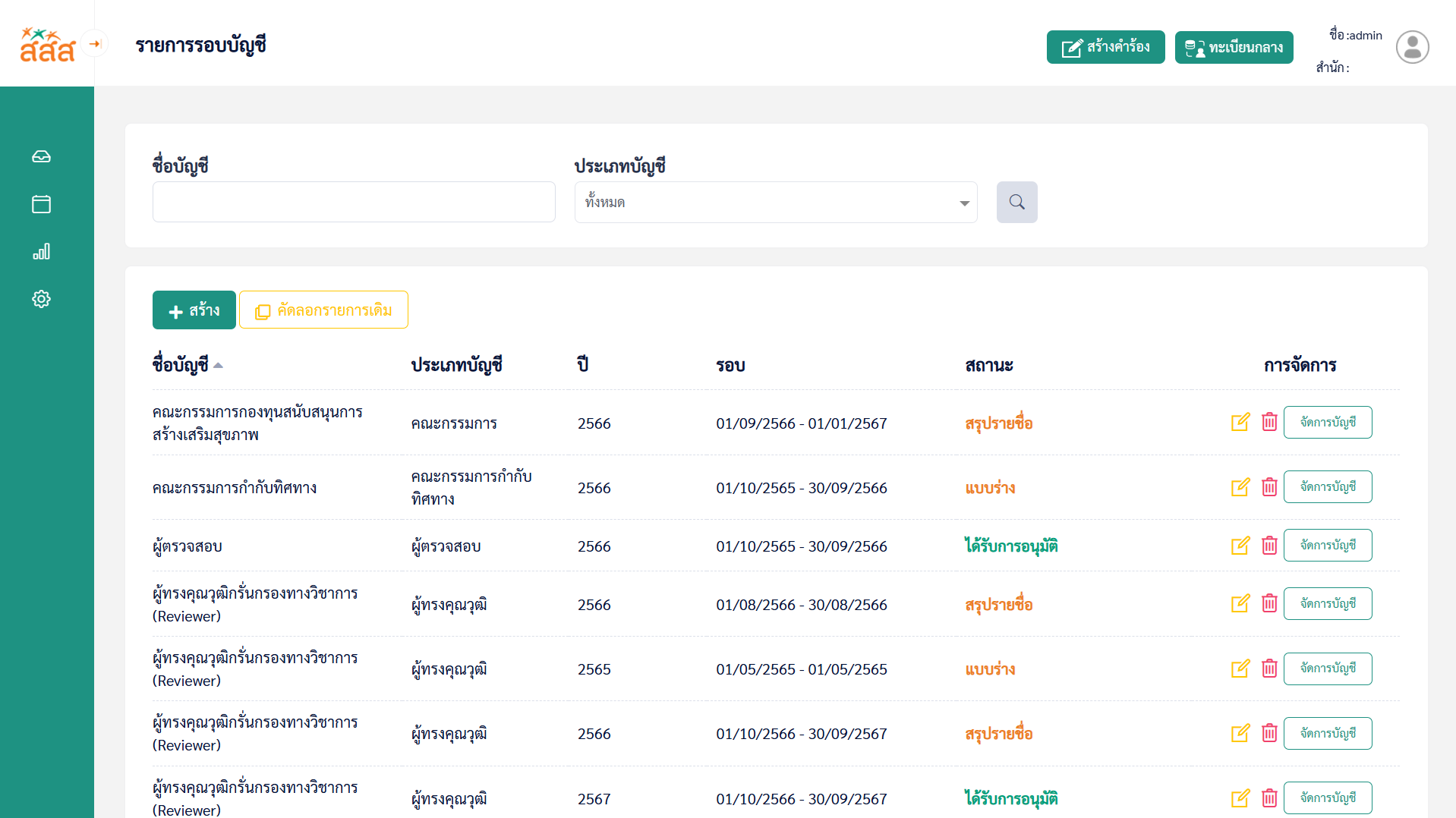This screenshot has width=1456, height=818.
Task: Delete the first row with trash icon
Action: click(1269, 423)
